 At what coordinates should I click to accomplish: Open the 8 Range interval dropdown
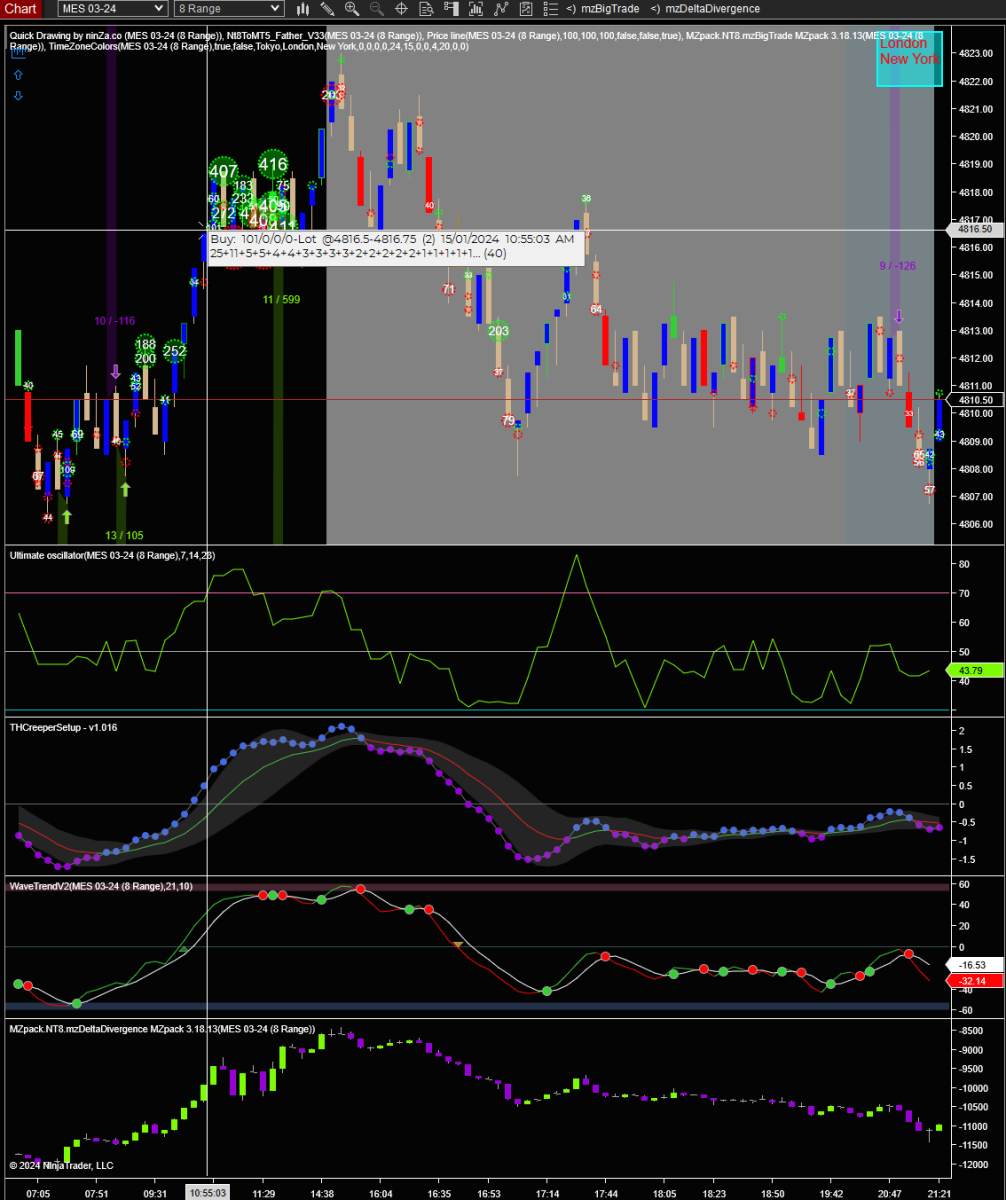click(x=229, y=9)
